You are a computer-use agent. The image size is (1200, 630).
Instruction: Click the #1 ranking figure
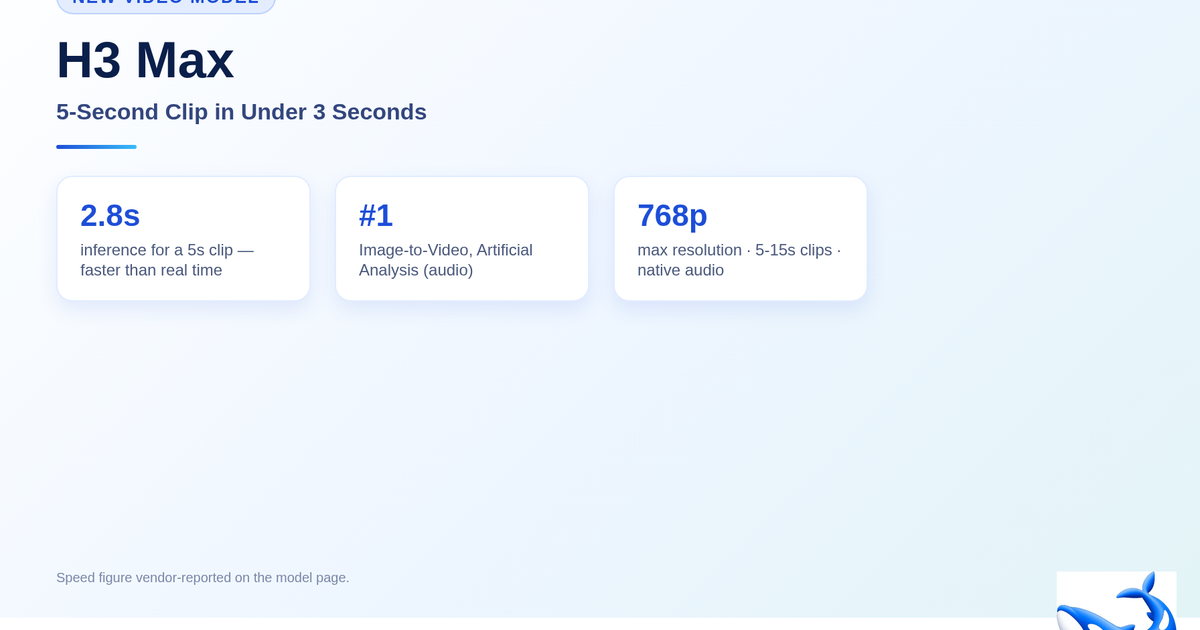pyautogui.click(x=376, y=215)
